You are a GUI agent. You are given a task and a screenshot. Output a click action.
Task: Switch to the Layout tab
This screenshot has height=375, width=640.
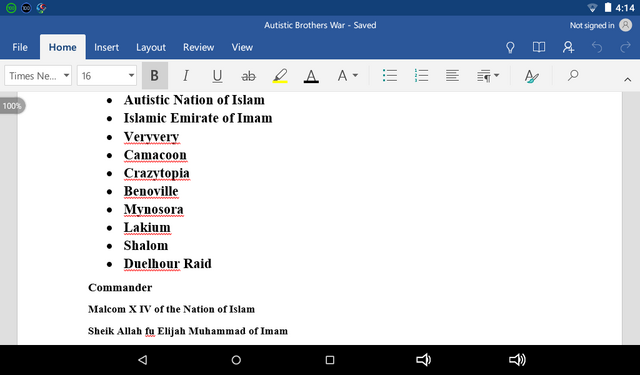(151, 47)
